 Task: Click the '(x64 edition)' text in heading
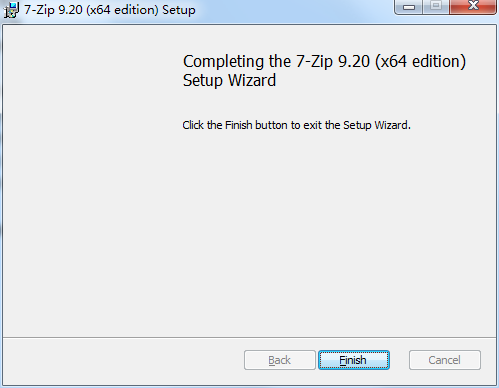(x=420, y=62)
